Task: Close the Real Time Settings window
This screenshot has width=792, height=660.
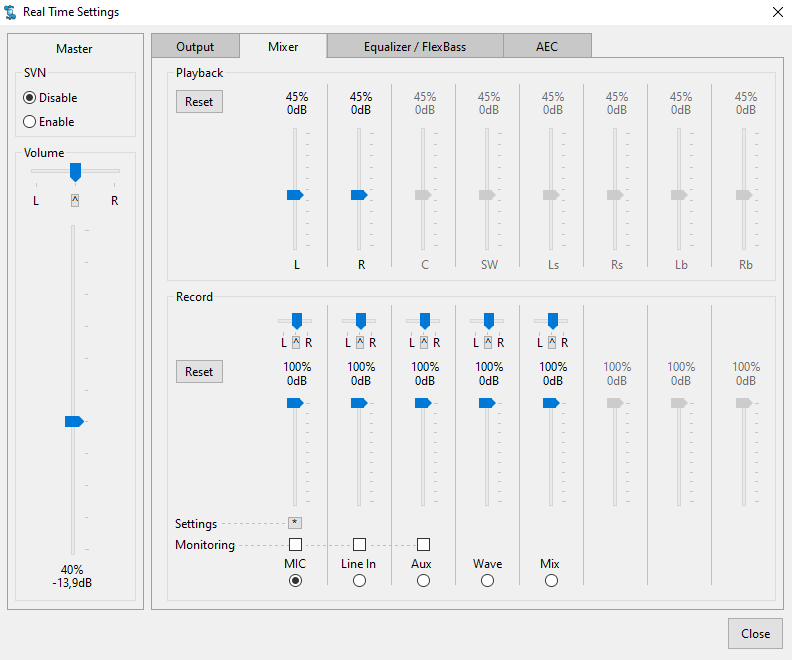Action: 778,12
